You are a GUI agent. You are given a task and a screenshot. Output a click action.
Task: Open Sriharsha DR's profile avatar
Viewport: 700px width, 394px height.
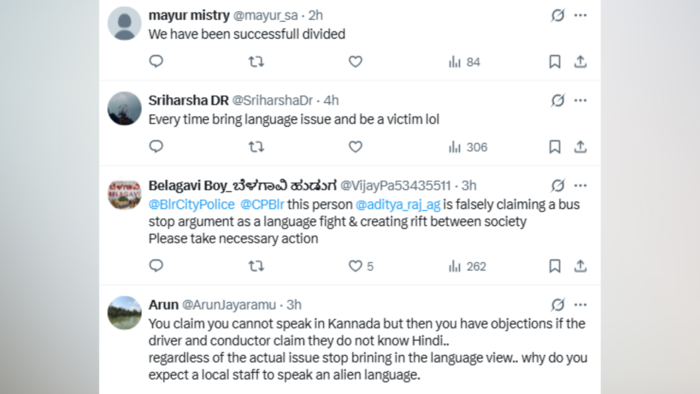125,108
